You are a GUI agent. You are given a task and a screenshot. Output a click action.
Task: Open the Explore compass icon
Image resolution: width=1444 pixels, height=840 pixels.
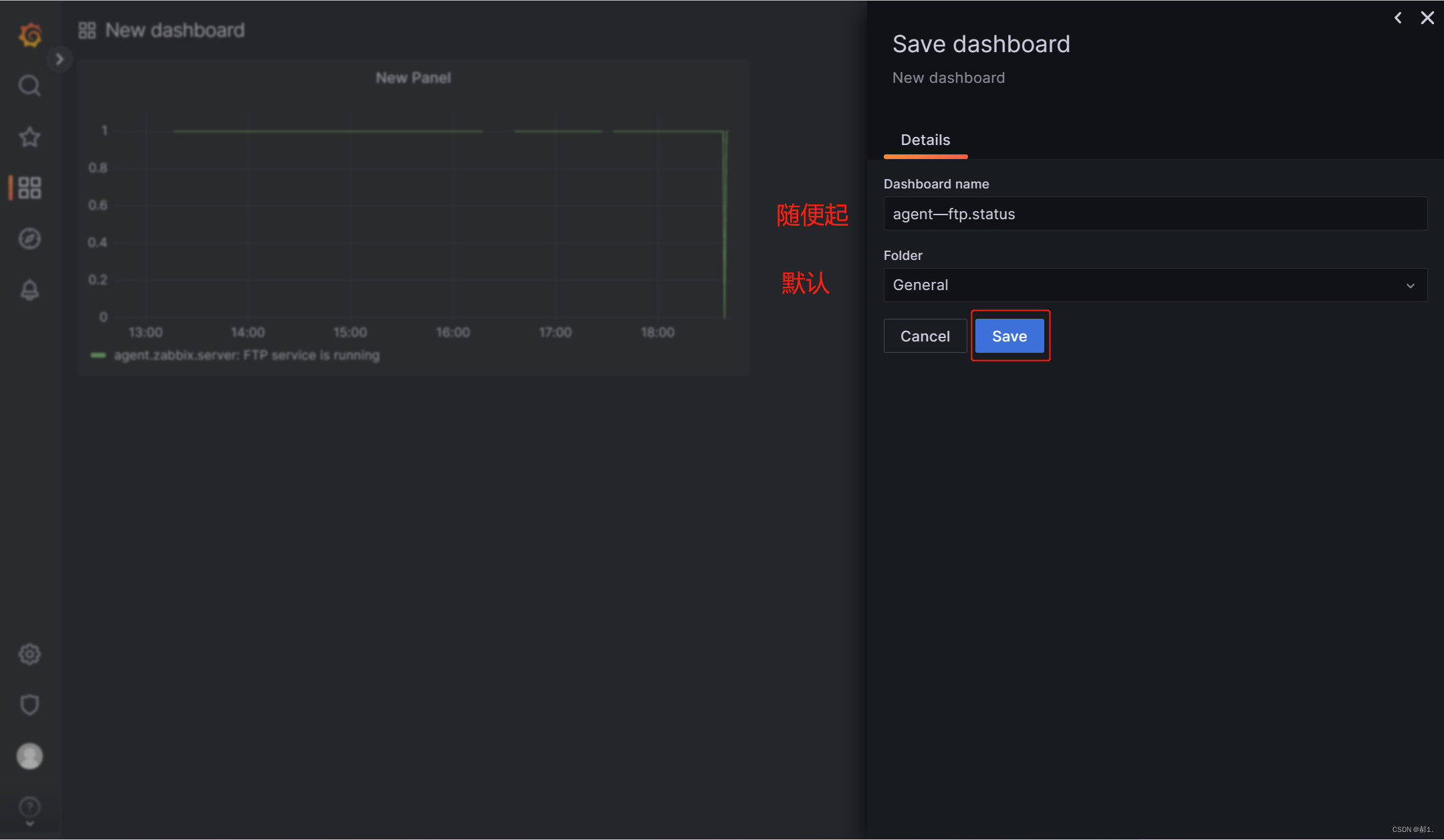pos(29,239)
